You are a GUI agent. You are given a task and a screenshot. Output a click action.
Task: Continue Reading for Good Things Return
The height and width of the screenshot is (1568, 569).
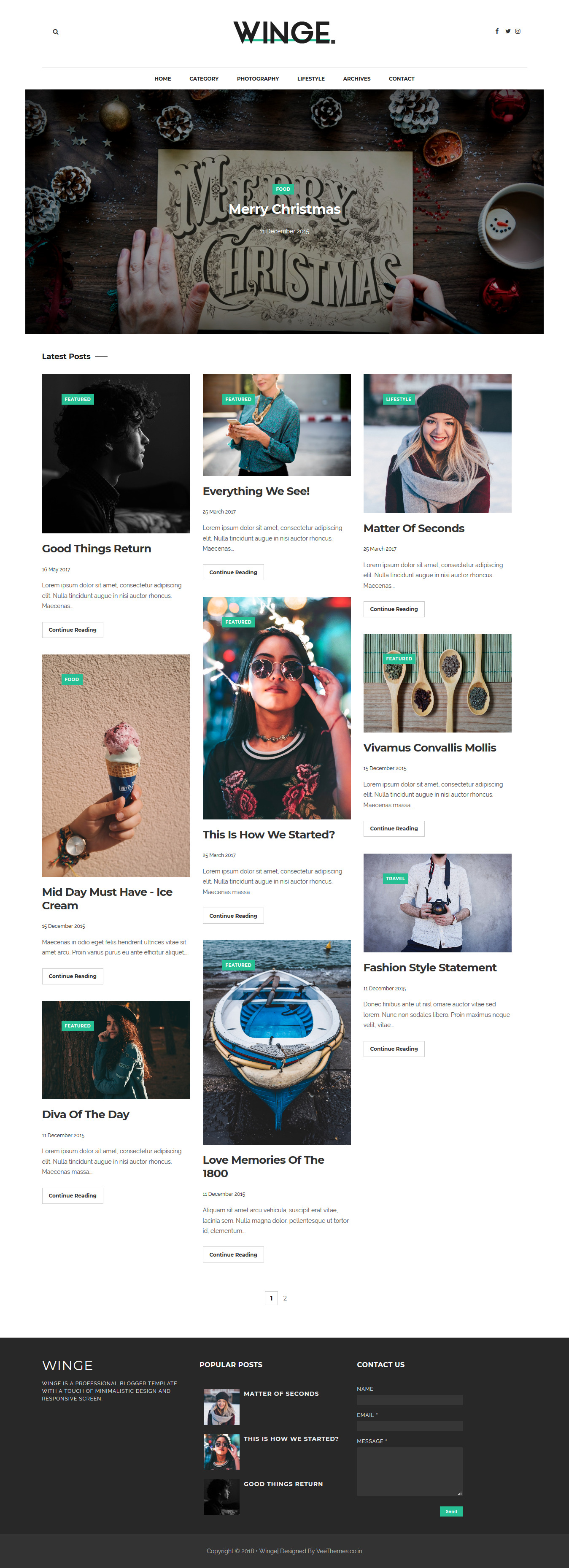pos(73,630)
